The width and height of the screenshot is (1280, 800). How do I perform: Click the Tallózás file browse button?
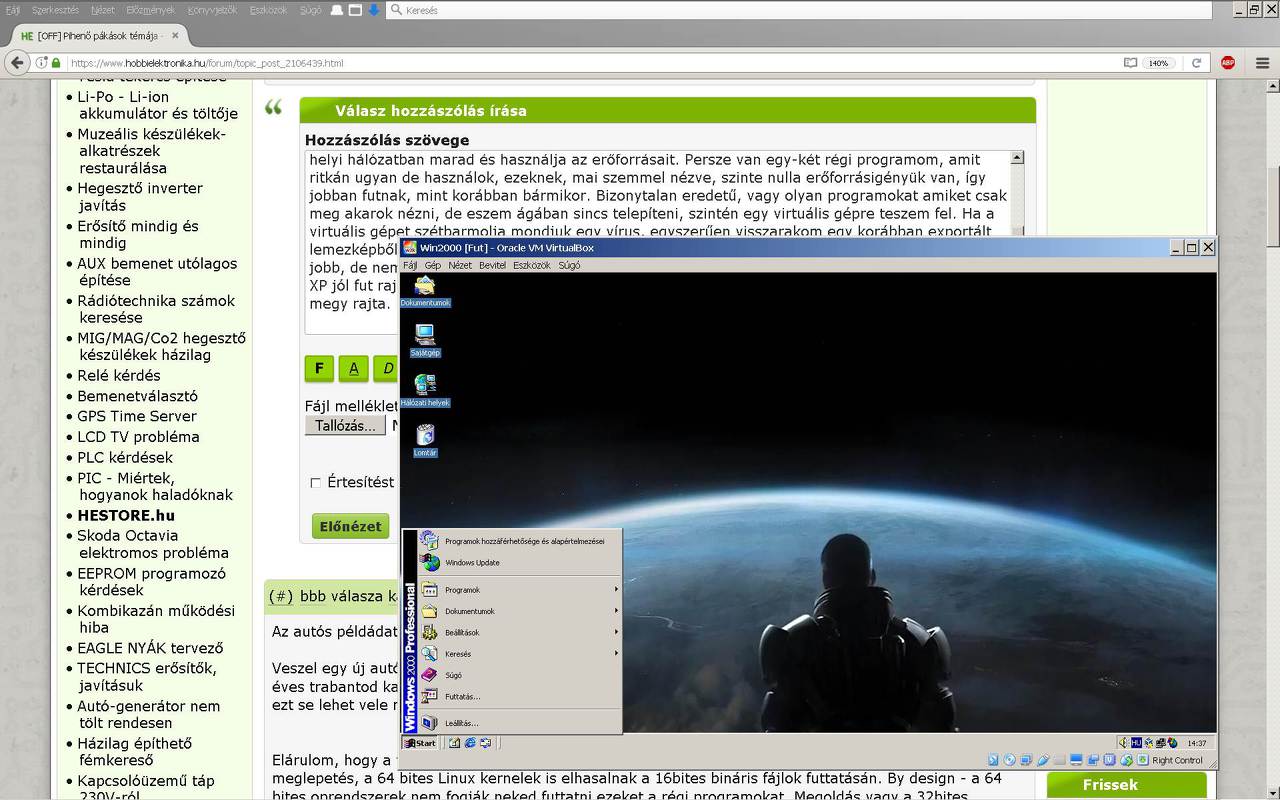[x=345, y=425]
